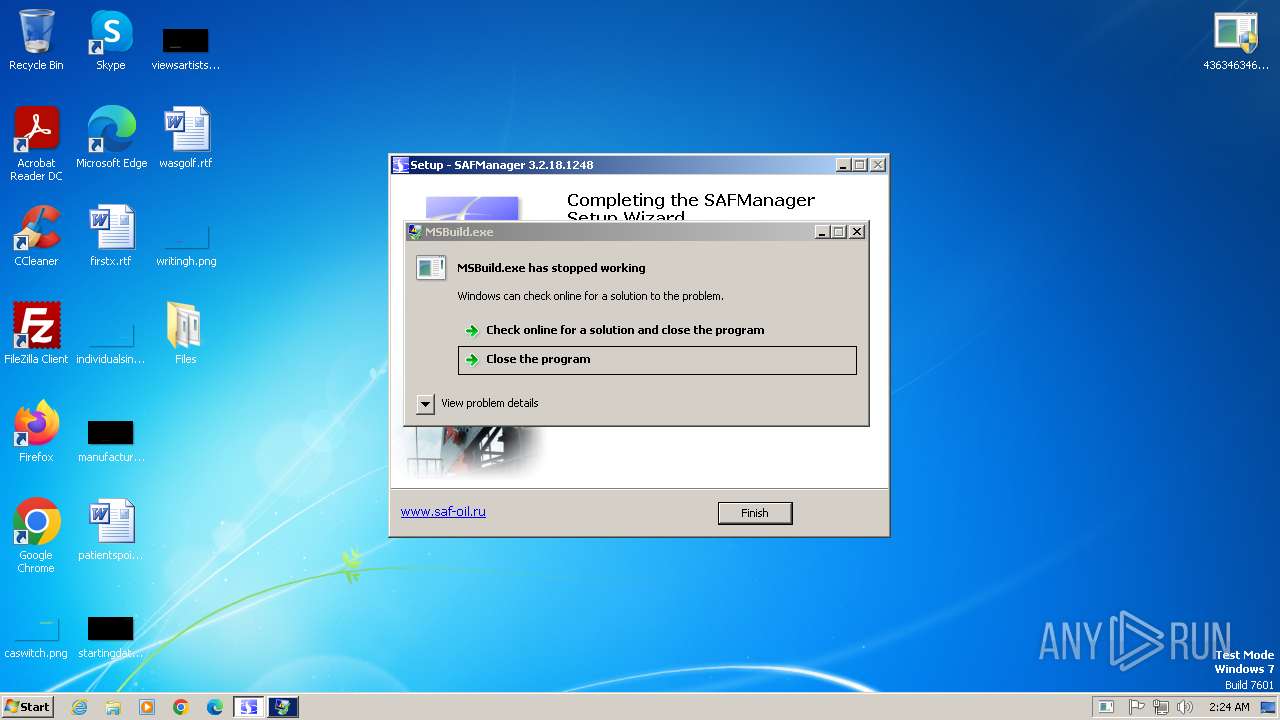The width and height of the screenshot is (1280, 720).
Task: Close the MSBuild.exe error dialog
Action: click(x=857, y=232)
